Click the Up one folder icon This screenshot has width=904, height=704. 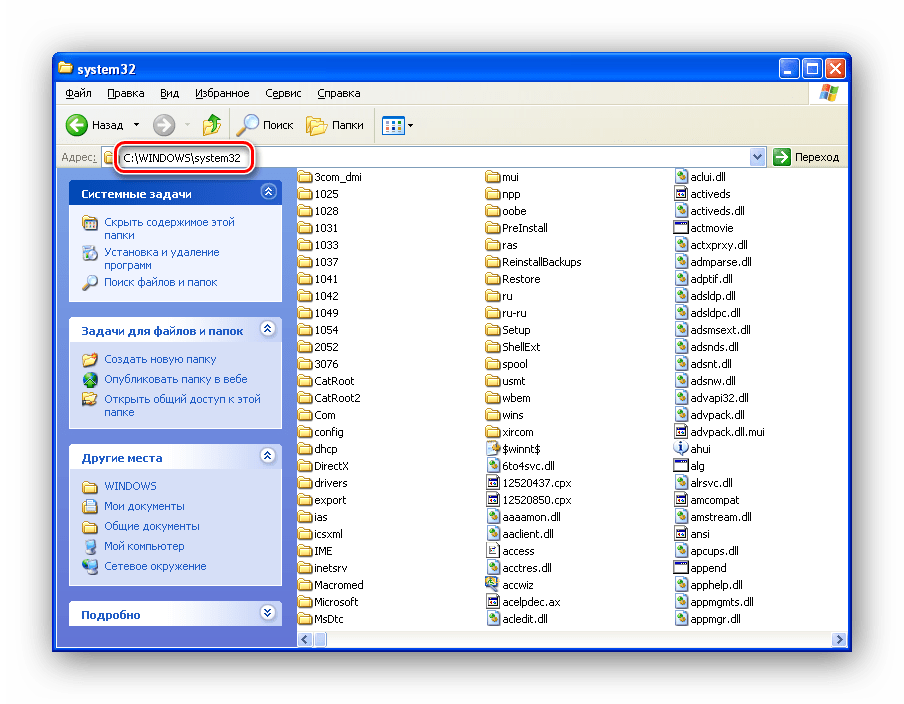click(211, 125)
